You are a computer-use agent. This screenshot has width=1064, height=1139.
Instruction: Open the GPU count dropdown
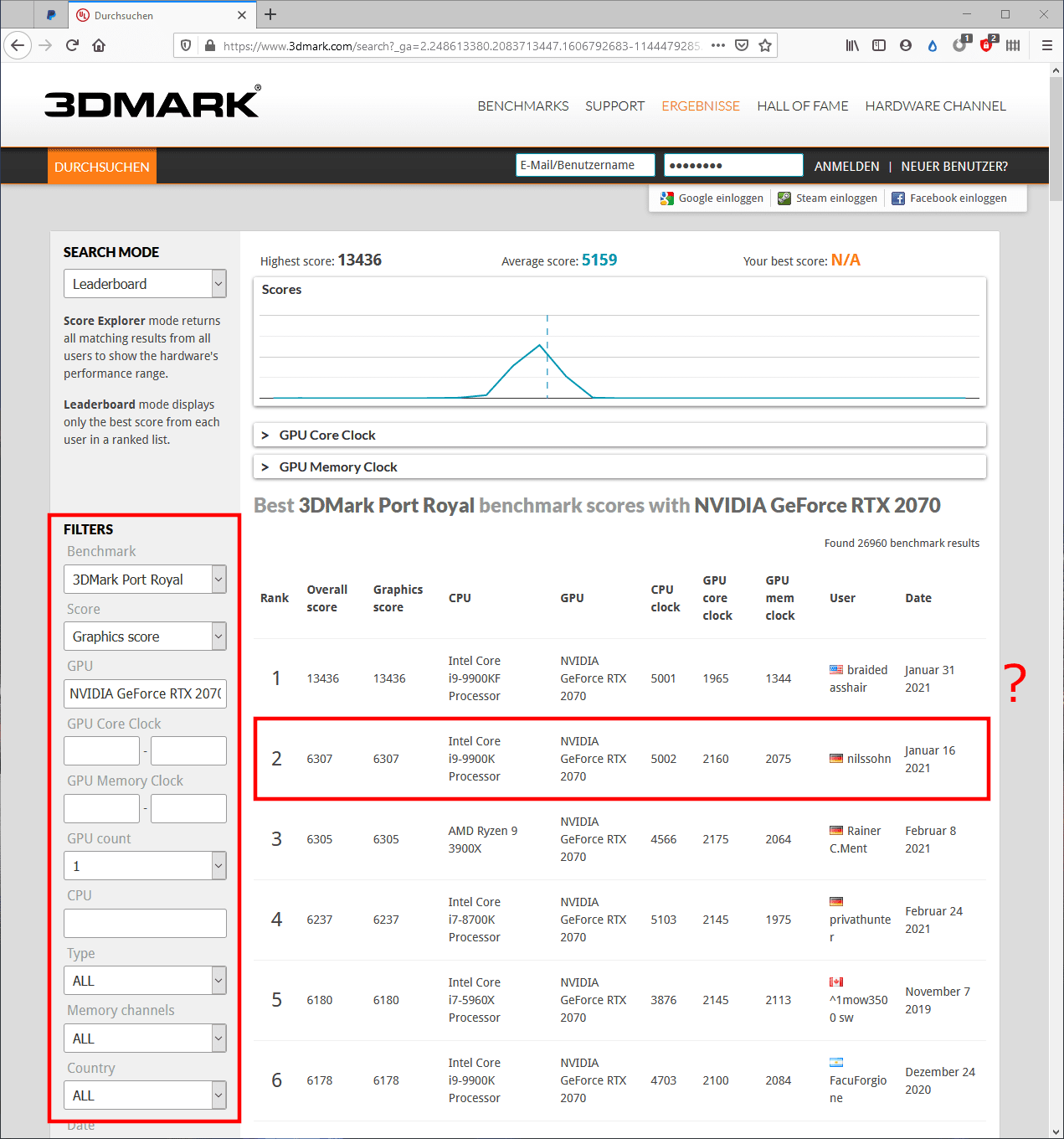pos(145,866)
